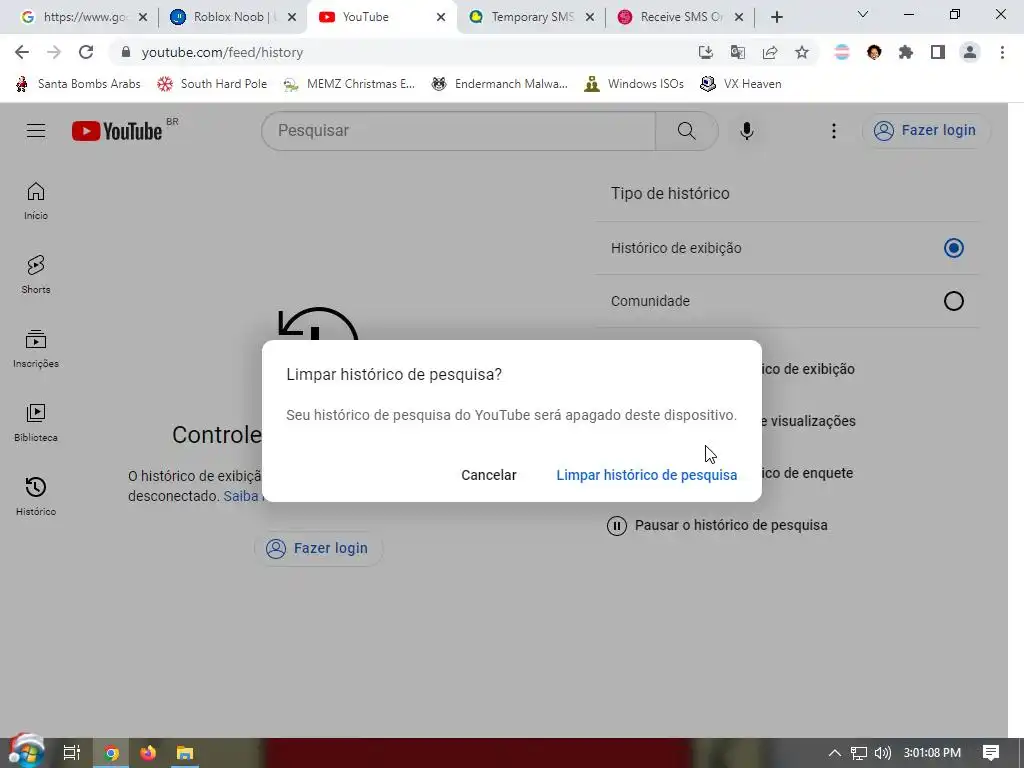Open Chrome three-dot menu
Screen dimensions: 1024x768
(1002, 52)
